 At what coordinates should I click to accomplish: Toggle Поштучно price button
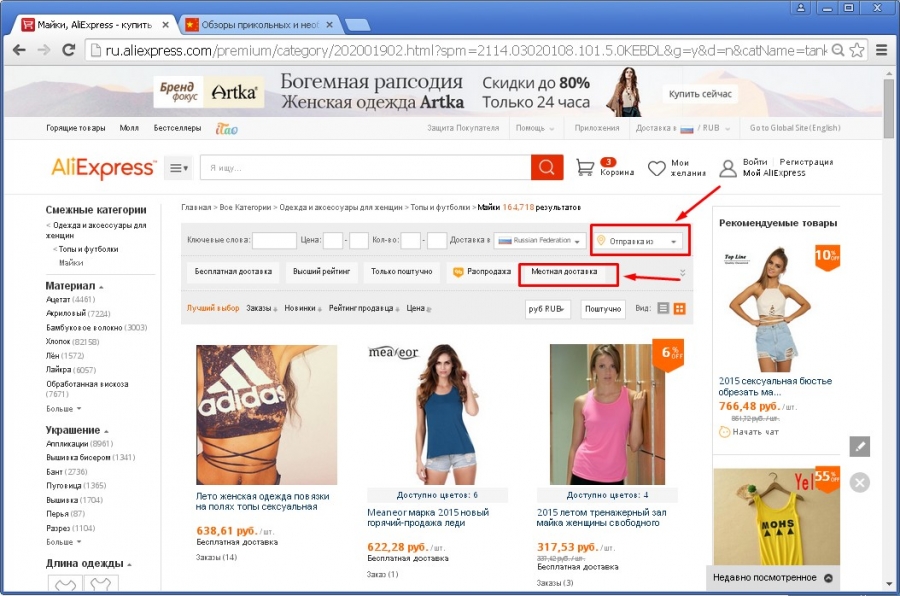coord(603,309)
